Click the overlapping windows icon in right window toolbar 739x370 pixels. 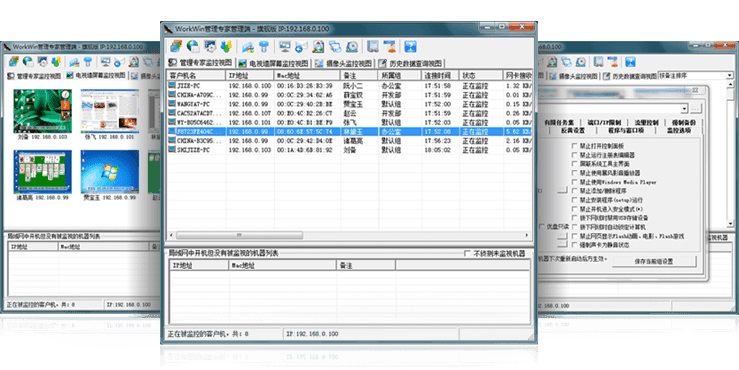(567, 62)
